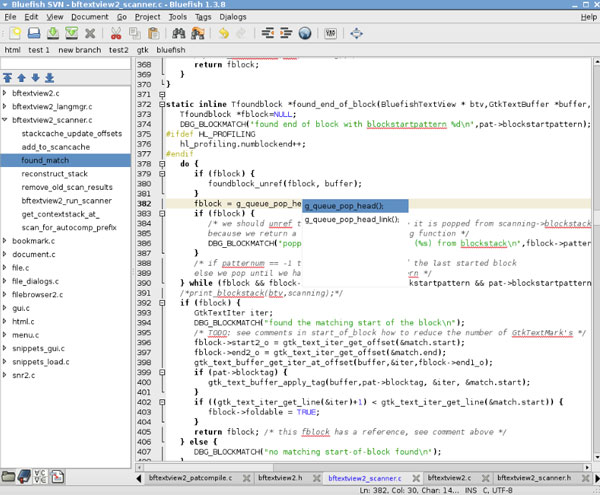Toggle fullscreen with the arrows icon

tap(357, 33)
